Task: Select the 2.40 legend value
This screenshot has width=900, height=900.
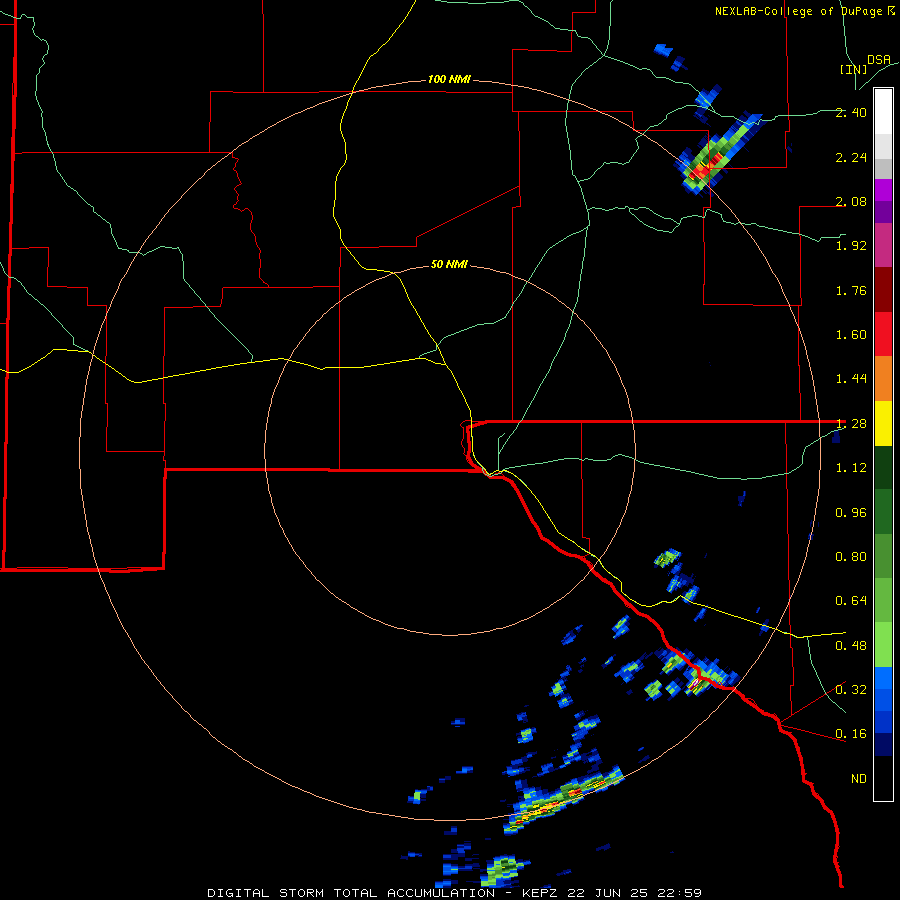Action: [x=851, y=112]
